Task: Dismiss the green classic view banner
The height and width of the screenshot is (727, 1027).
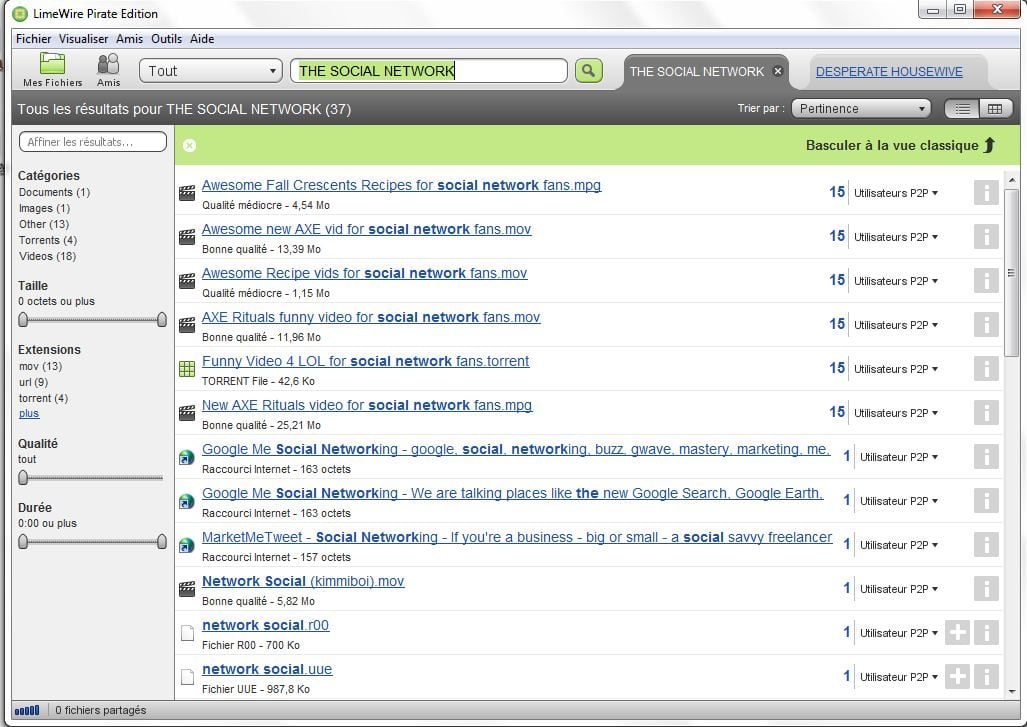Action: (x=189, y=145)
